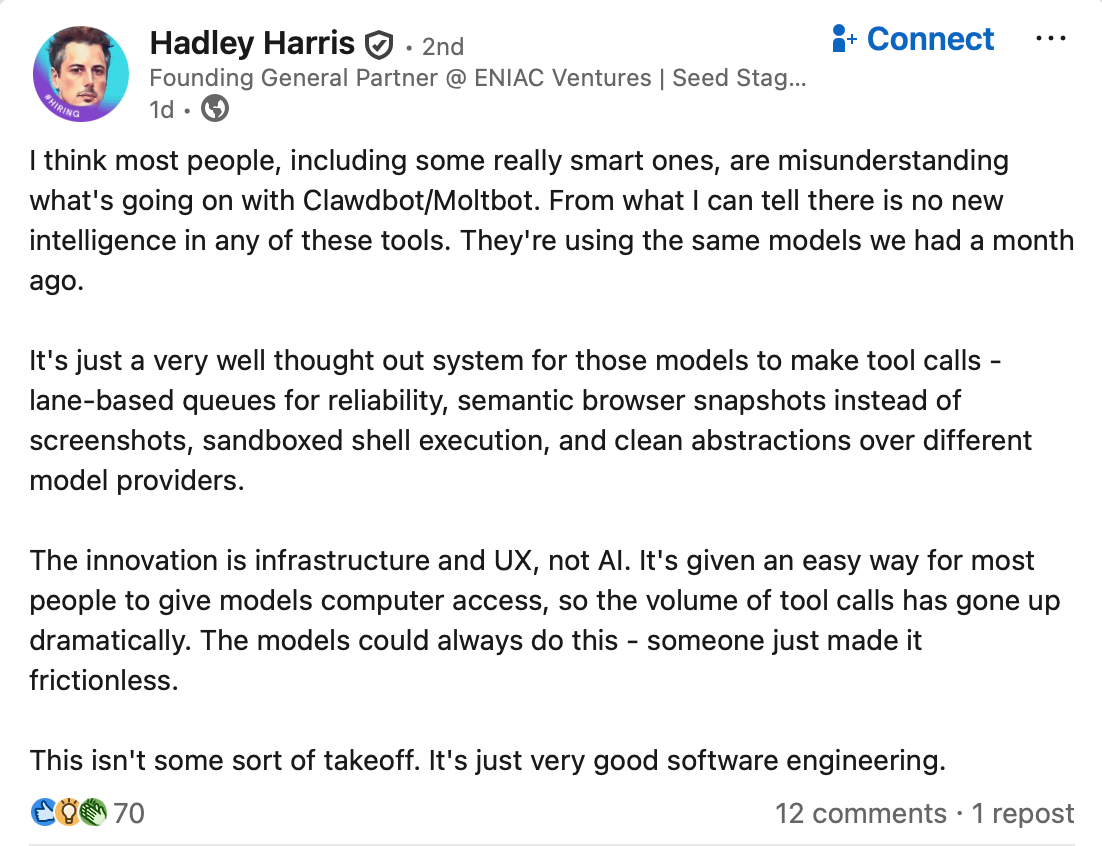Click the 1d post timestamp
Viewport: 1102px width, 846px height.
pos(162,110)
